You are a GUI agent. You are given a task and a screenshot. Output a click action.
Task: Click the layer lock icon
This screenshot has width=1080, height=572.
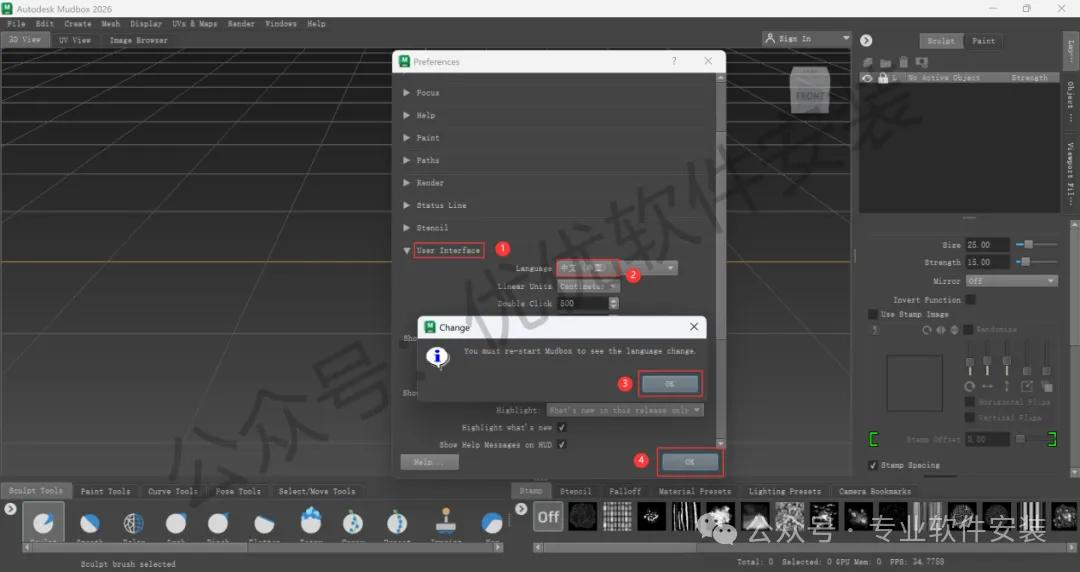[x=883, y=78]
